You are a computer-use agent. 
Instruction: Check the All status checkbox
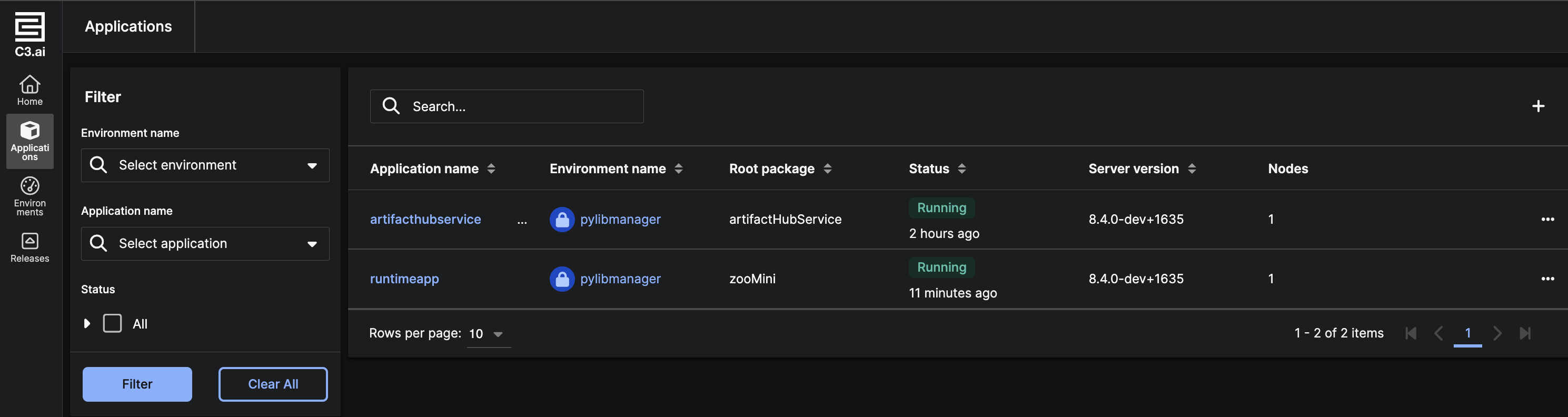113,323
